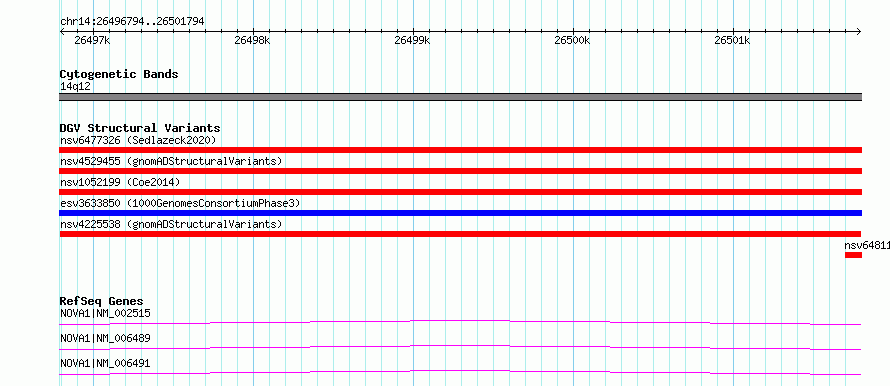Click the 26500k ruler tick label
The height and width of the screenshot is (386, 890).
[x=573, y=40]
